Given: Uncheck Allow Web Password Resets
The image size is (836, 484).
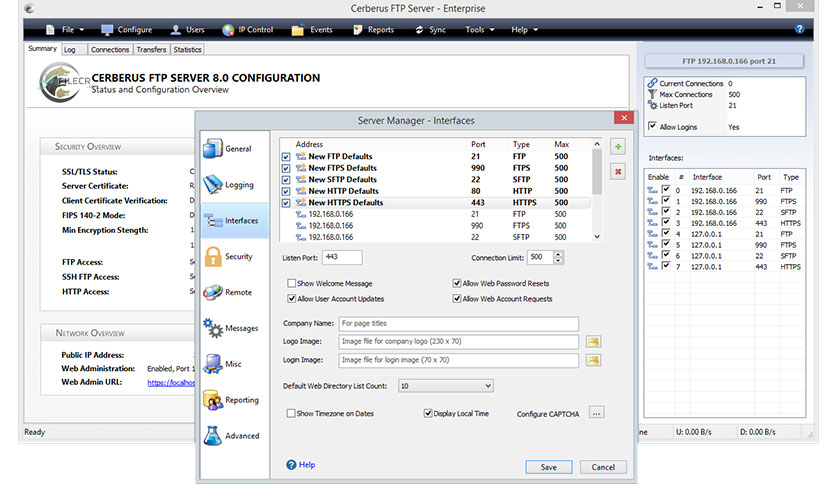Looking at the screenshot, I should pos(457,283).
